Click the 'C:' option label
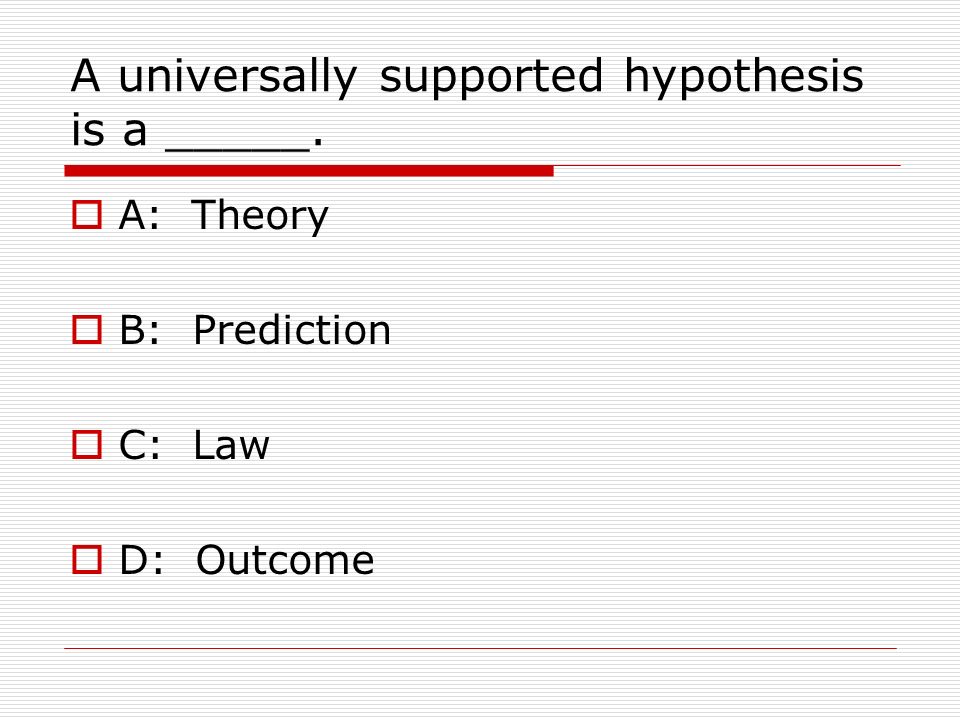This screenshot has height=720, width=960. coord(140,445)
